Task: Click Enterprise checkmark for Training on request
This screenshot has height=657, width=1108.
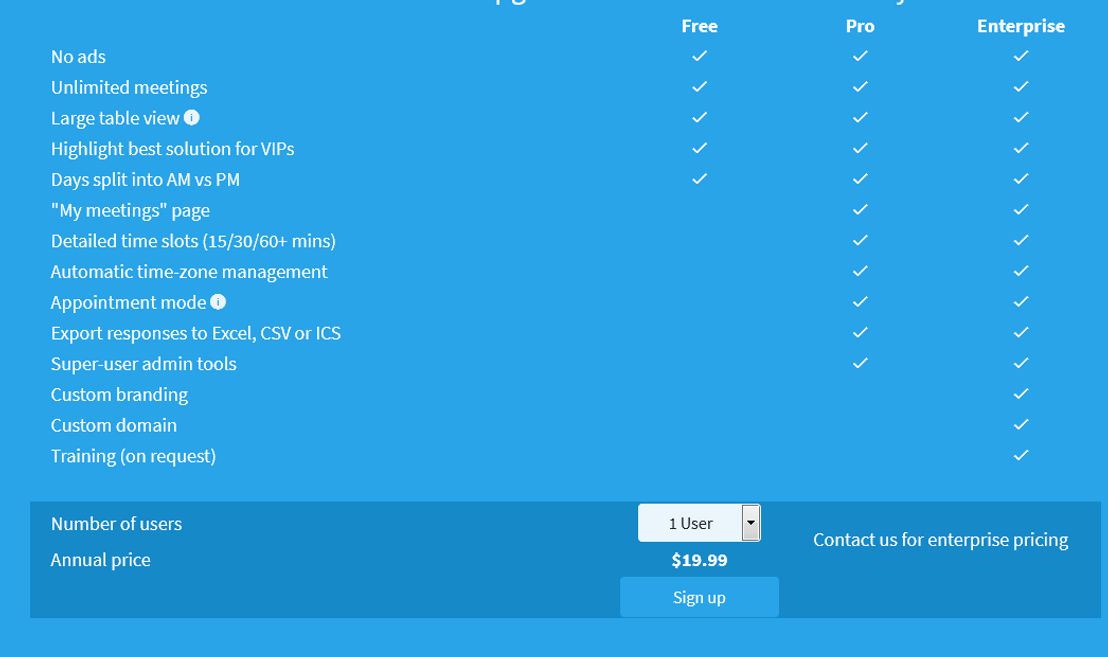Action: (1020, 456)
